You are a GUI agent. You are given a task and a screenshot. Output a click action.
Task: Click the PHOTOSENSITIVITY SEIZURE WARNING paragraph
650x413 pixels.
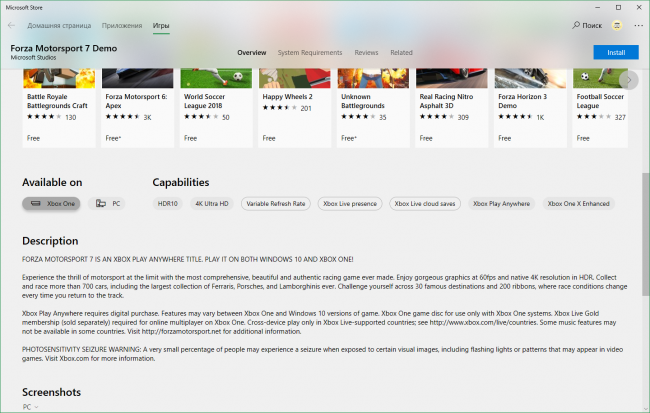[x=322, y=354]
